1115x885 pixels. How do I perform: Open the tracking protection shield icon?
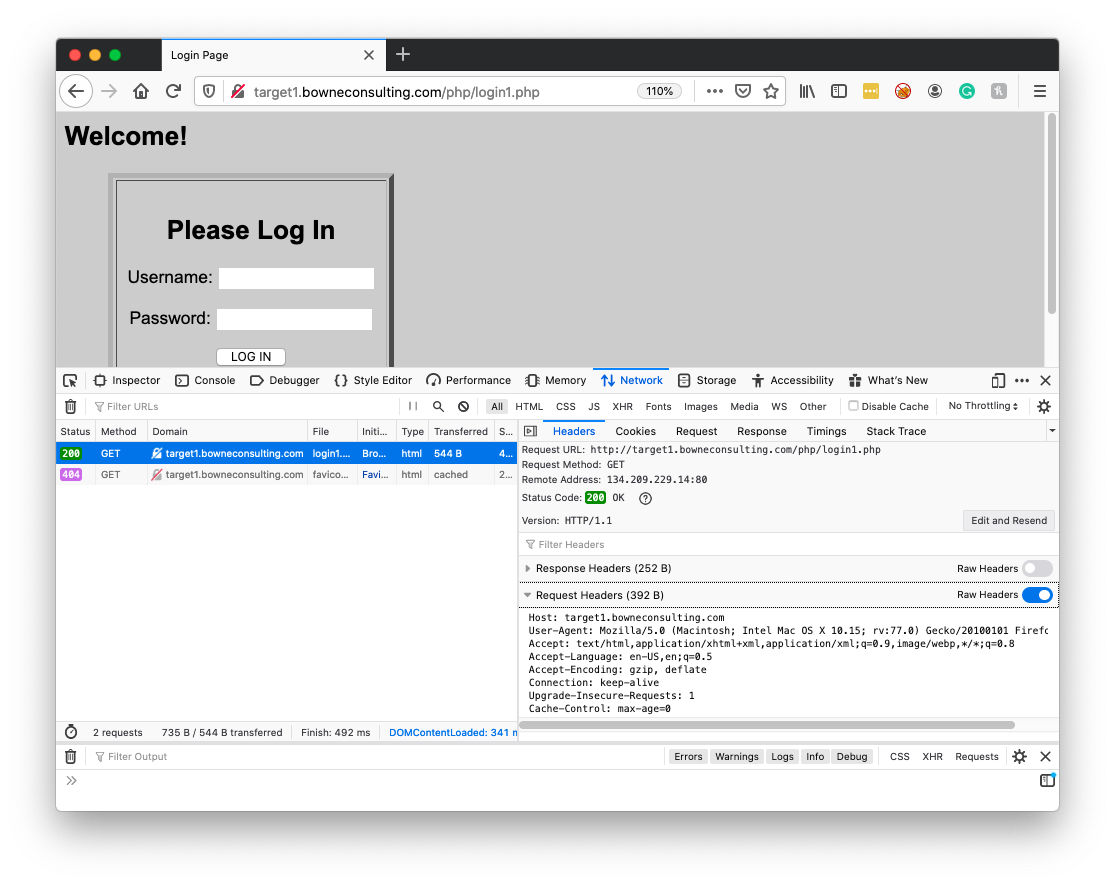(208, 91)
